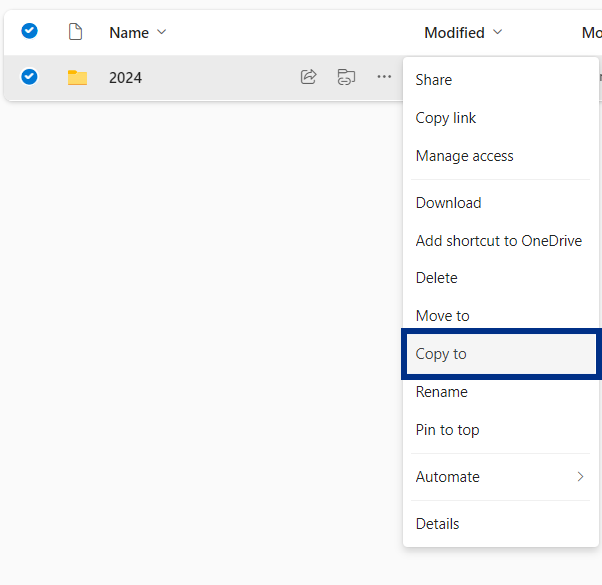
Task: Select Add shortcut to OneDrive
Action: point(498,241)
